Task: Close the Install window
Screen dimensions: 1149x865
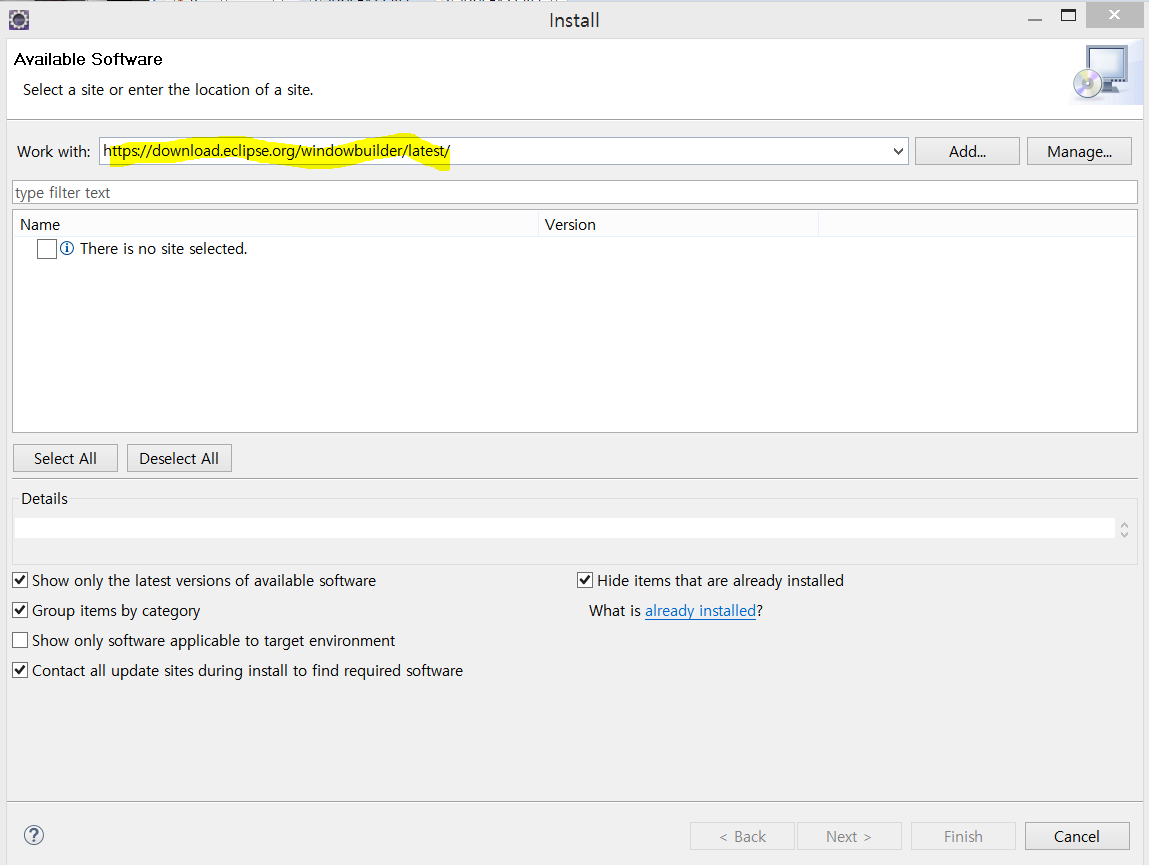Action: tap(1115, 15)
